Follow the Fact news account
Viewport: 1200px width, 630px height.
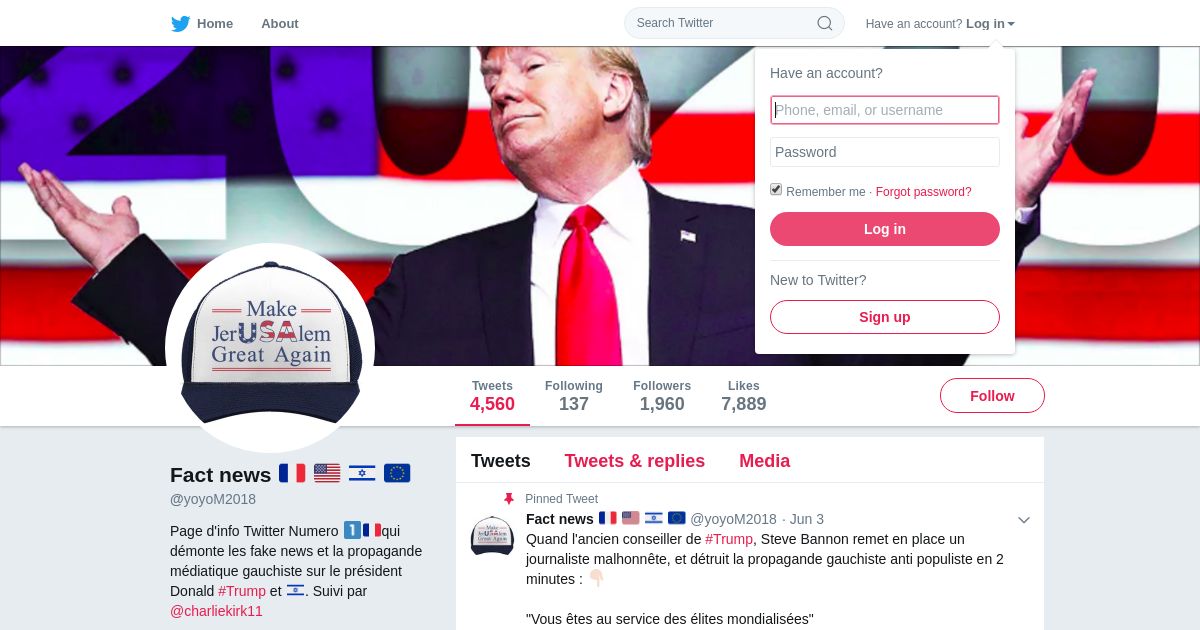pyautogui.click(x=992, y=396)
